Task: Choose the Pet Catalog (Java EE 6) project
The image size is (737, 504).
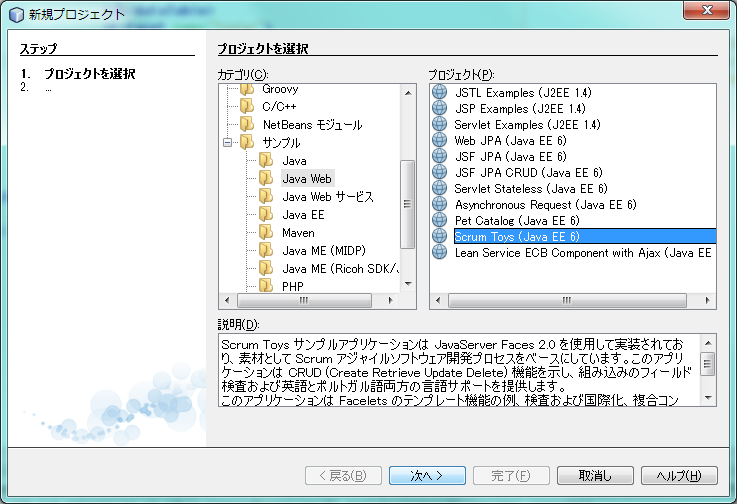Action: coord(517,220)
